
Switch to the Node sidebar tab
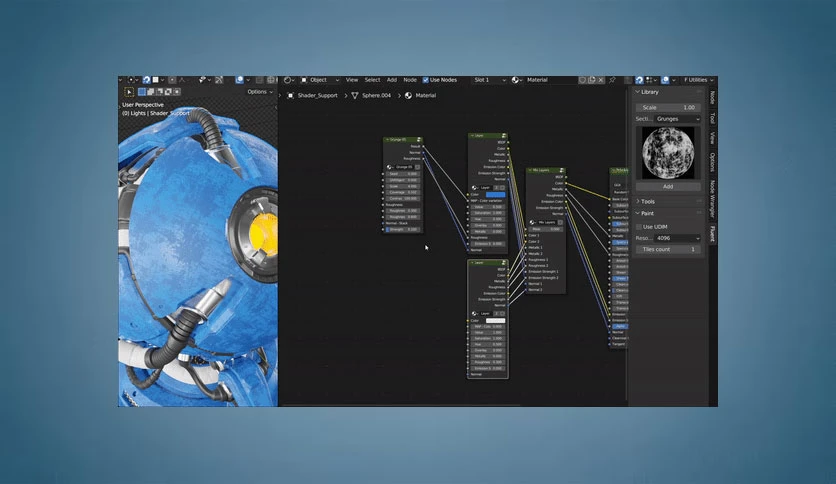(712, 98)
